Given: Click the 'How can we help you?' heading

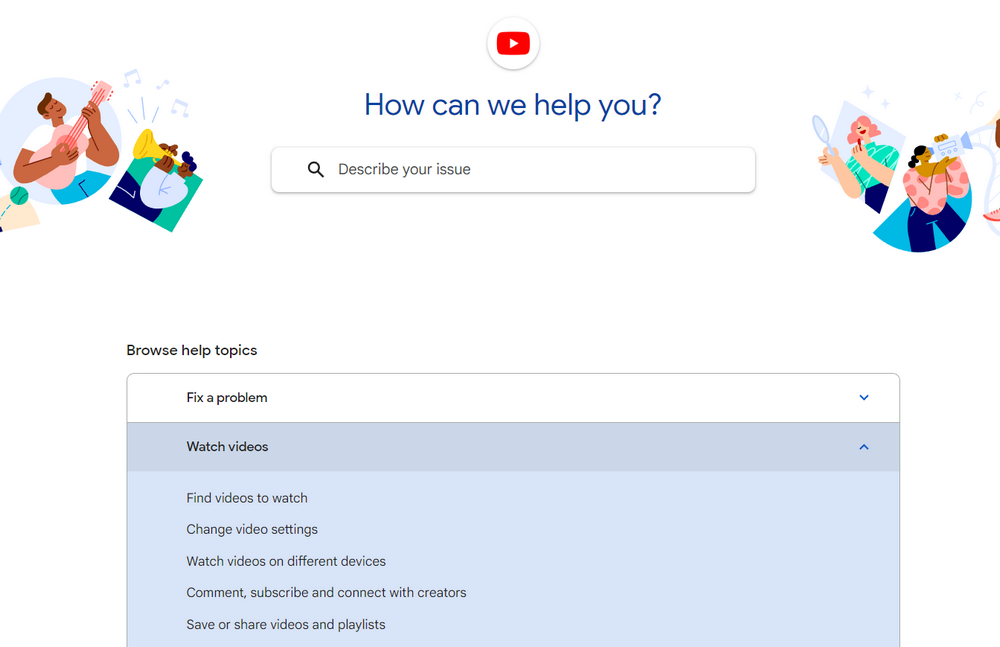Looking at the screenshot, I should [x=513, y=105].
